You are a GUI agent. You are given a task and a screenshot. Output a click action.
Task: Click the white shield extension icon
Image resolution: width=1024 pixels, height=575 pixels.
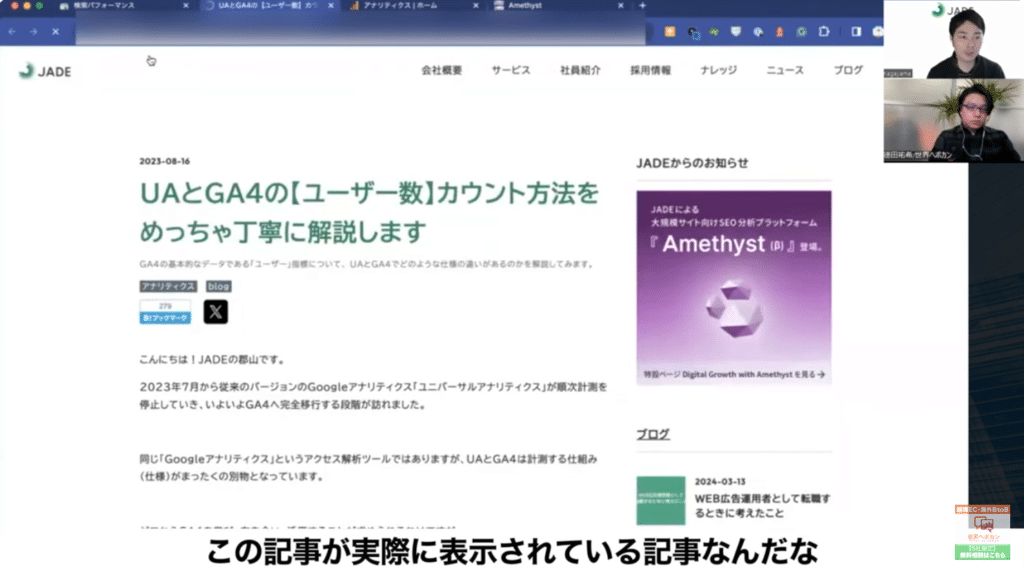(x=736, y=31)
